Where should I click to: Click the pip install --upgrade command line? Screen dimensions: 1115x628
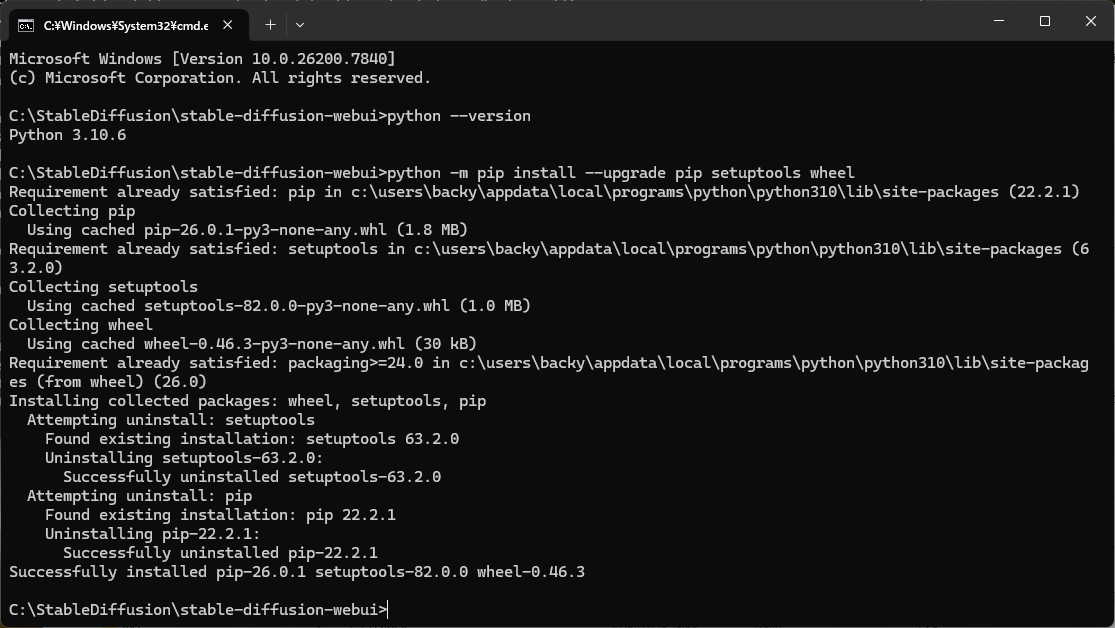(x=432, y=173)
